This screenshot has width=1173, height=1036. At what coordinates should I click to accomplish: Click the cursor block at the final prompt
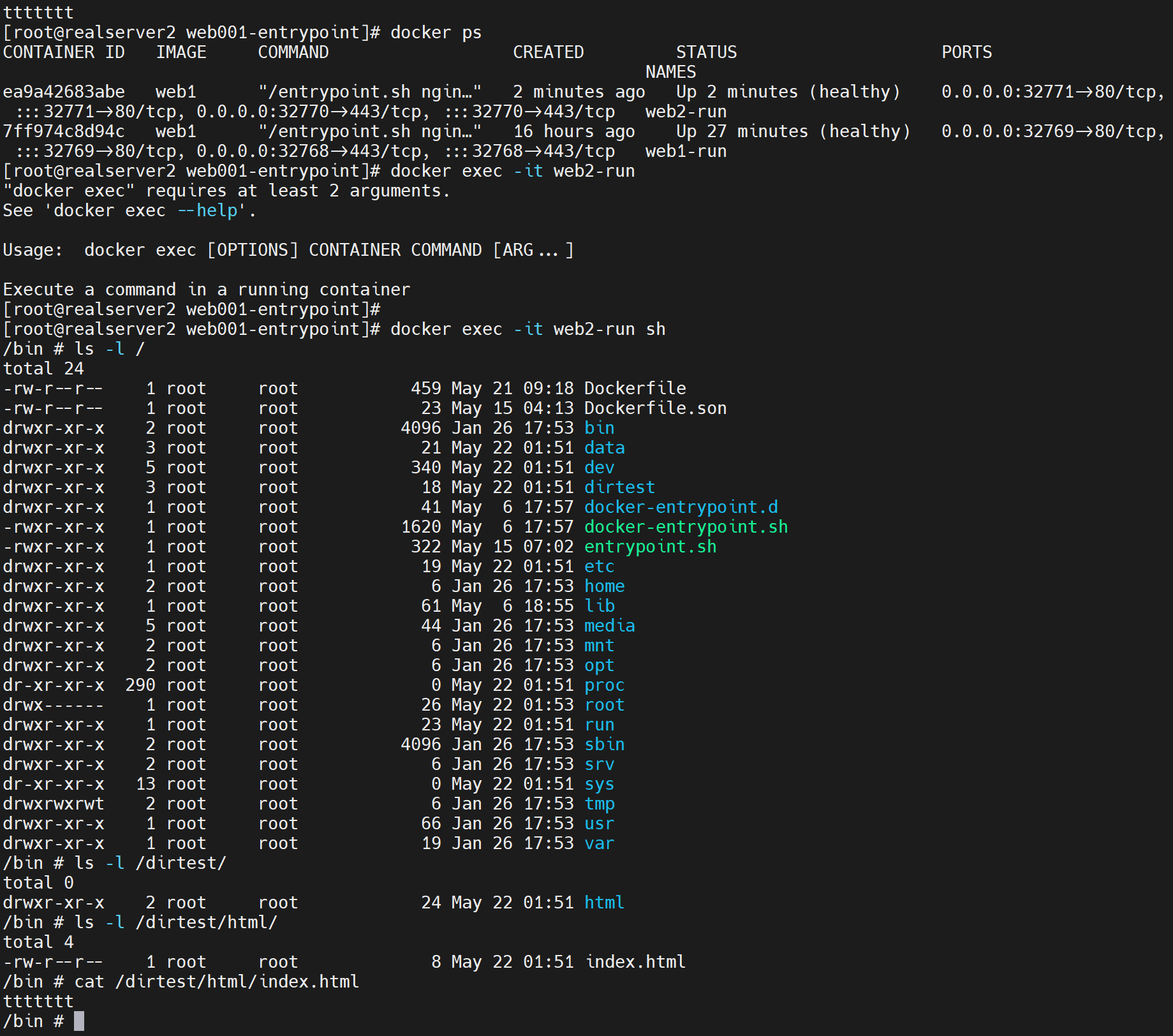click(79, 1021)
